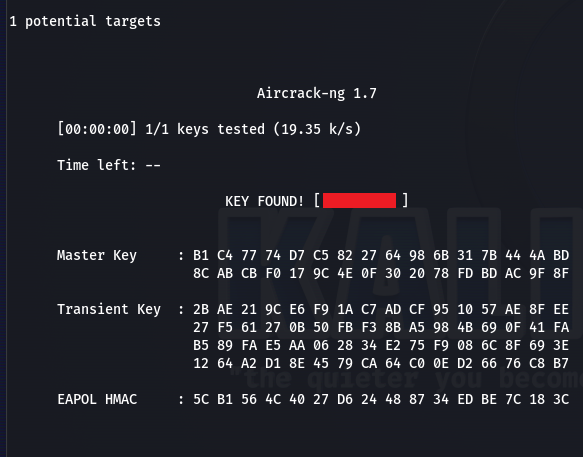
Task: Click the Time left text
Action: [109, 165]
